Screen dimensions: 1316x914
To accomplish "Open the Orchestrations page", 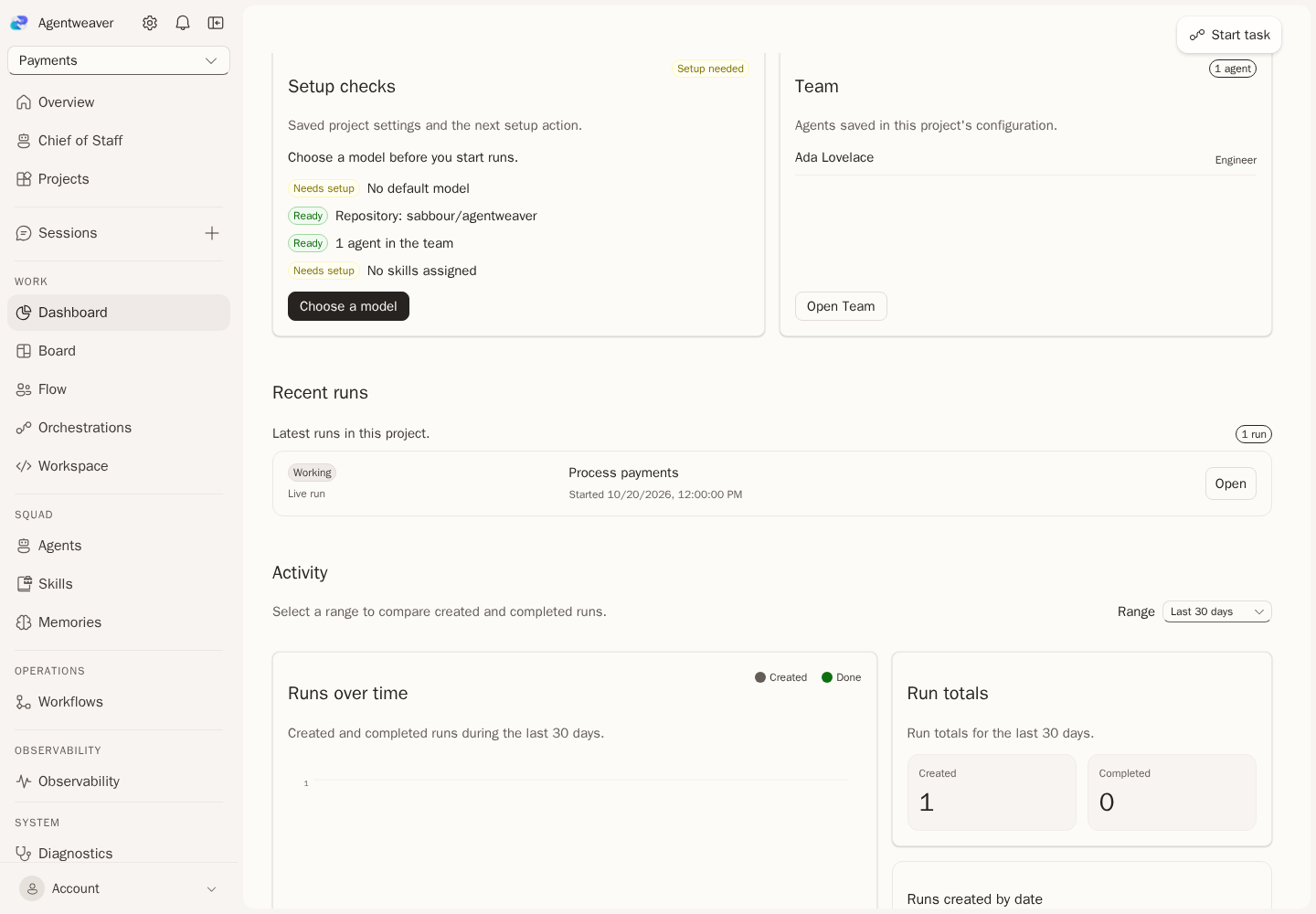I will [119, 428].
